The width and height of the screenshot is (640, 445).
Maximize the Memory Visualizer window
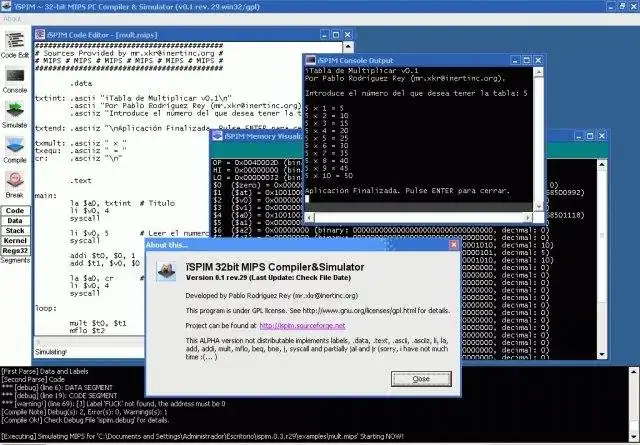click(590, 136)
